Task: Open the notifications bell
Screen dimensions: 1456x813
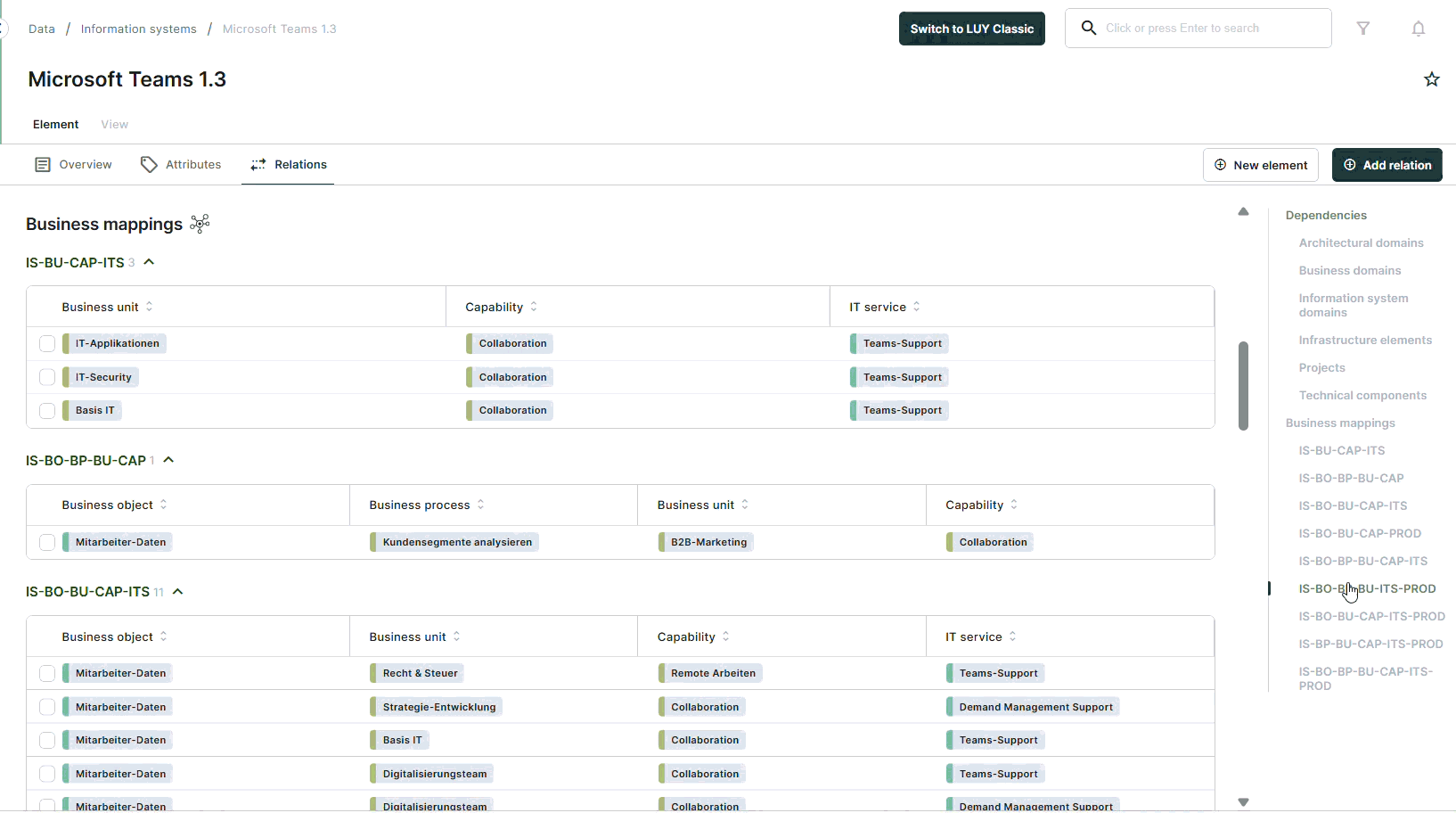Action: [x=1419, y=29]
